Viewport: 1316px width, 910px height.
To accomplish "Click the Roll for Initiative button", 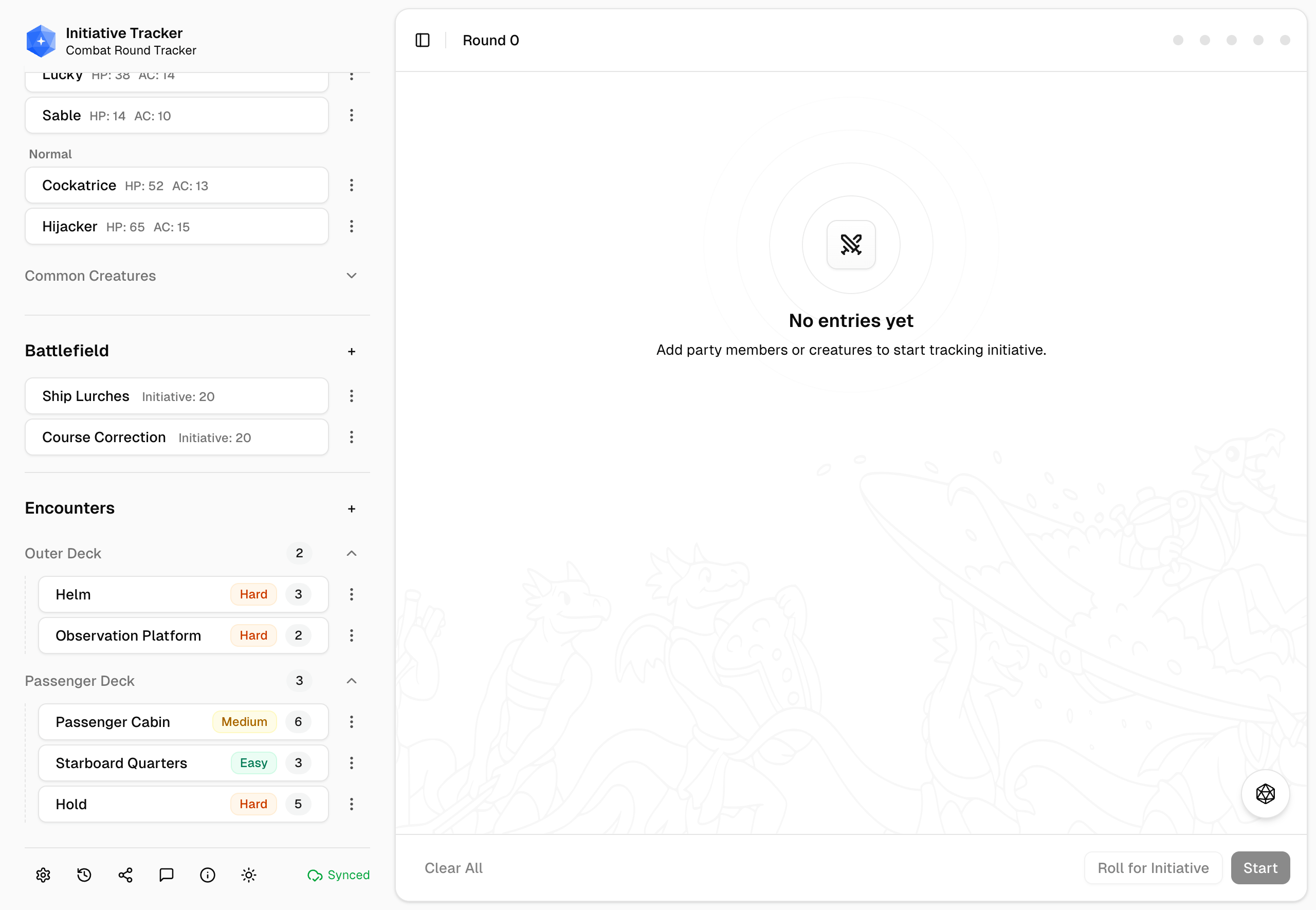I will coord(1153,868).
